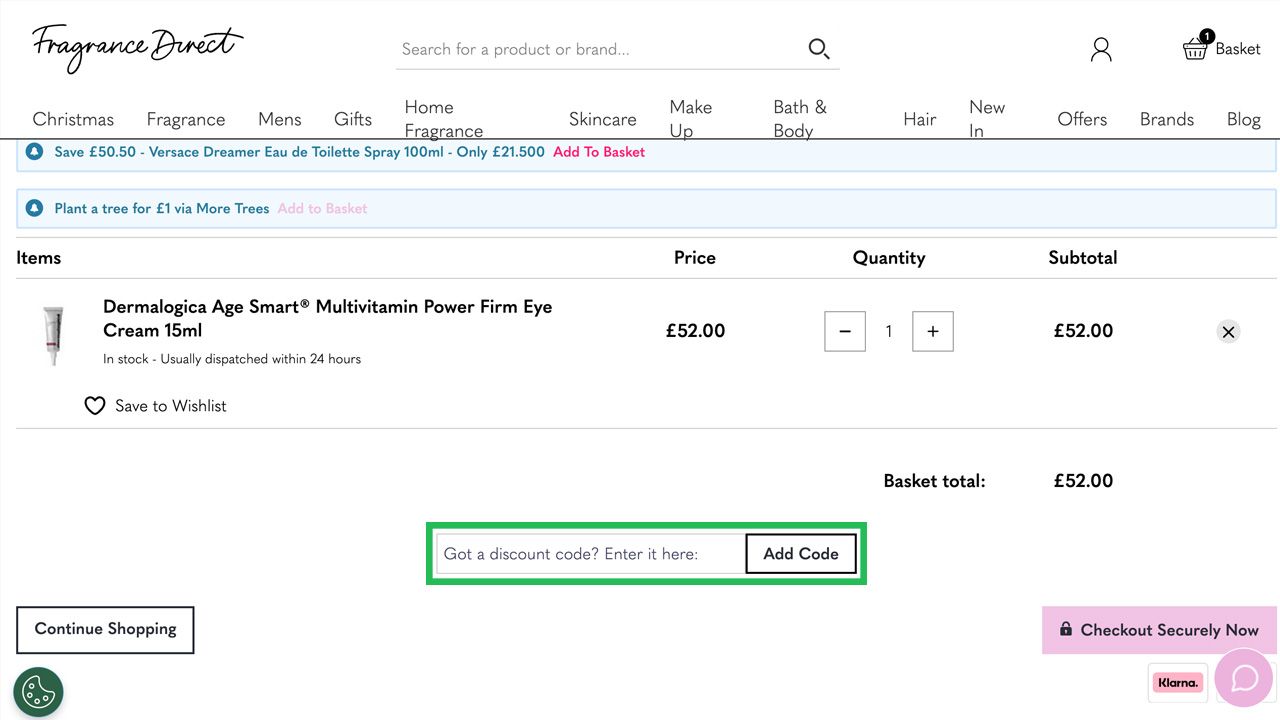
Task: Open the Blog menu
Action: (x=1244, y=119)
